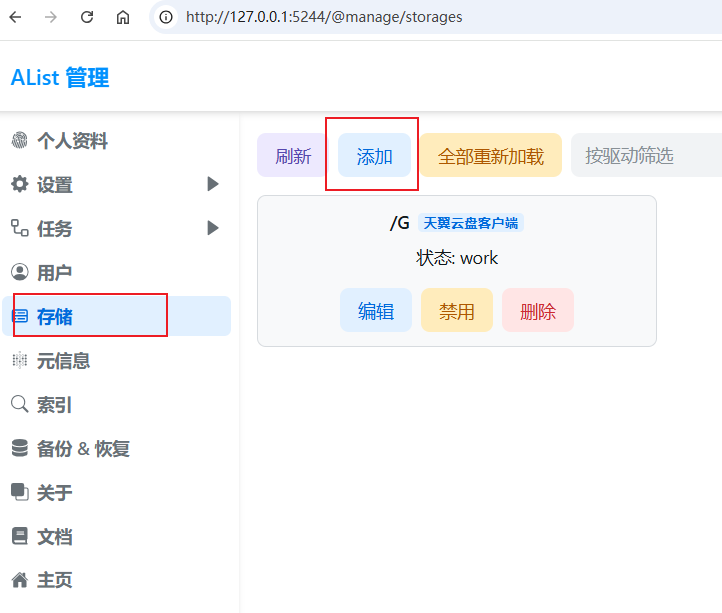
Task: Click the database icon beside 备份 & 恢复
Action: 19,448
